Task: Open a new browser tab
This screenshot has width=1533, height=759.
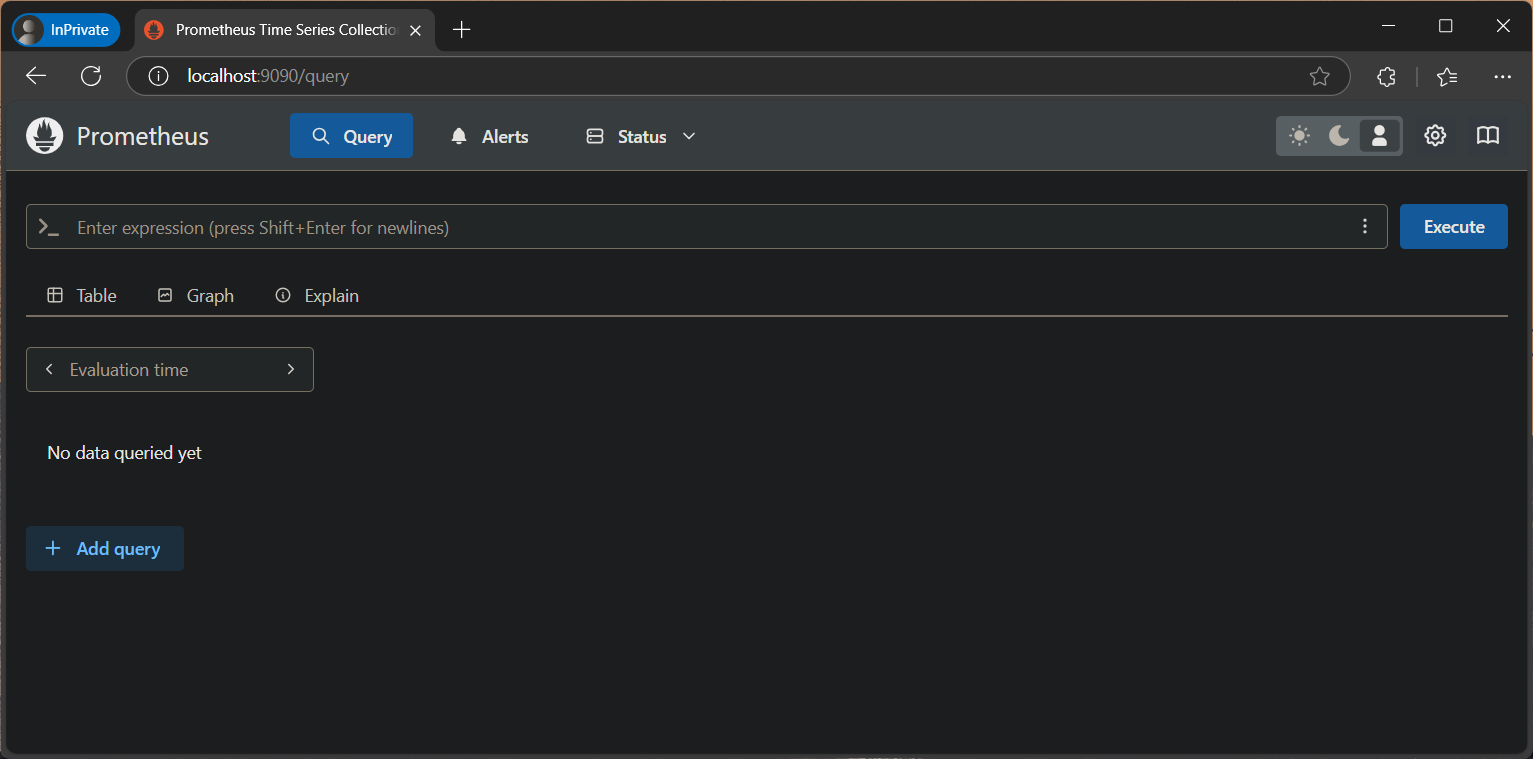Action: [x=461, y=30]
